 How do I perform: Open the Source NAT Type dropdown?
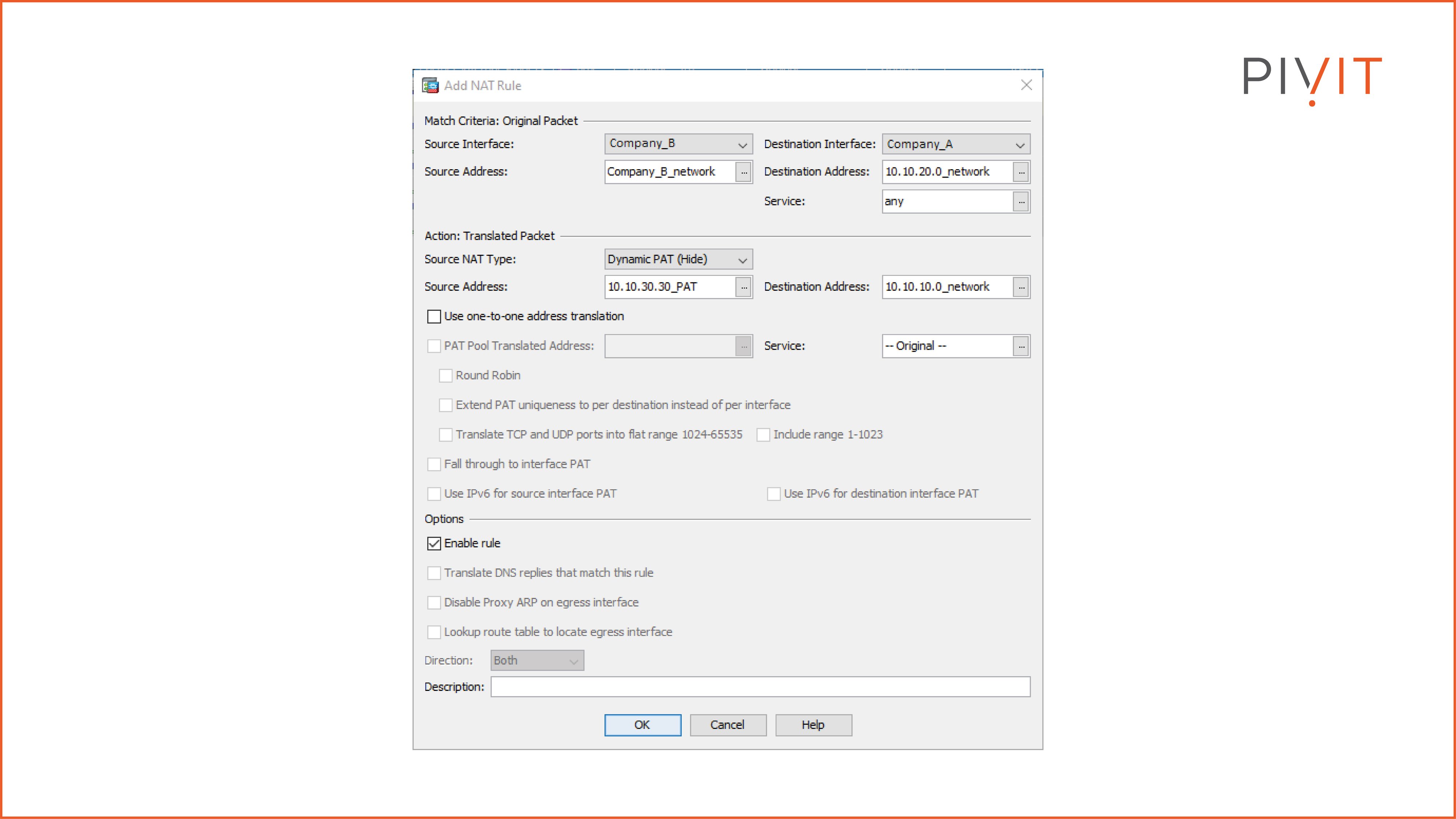click(x=743, y=260)
